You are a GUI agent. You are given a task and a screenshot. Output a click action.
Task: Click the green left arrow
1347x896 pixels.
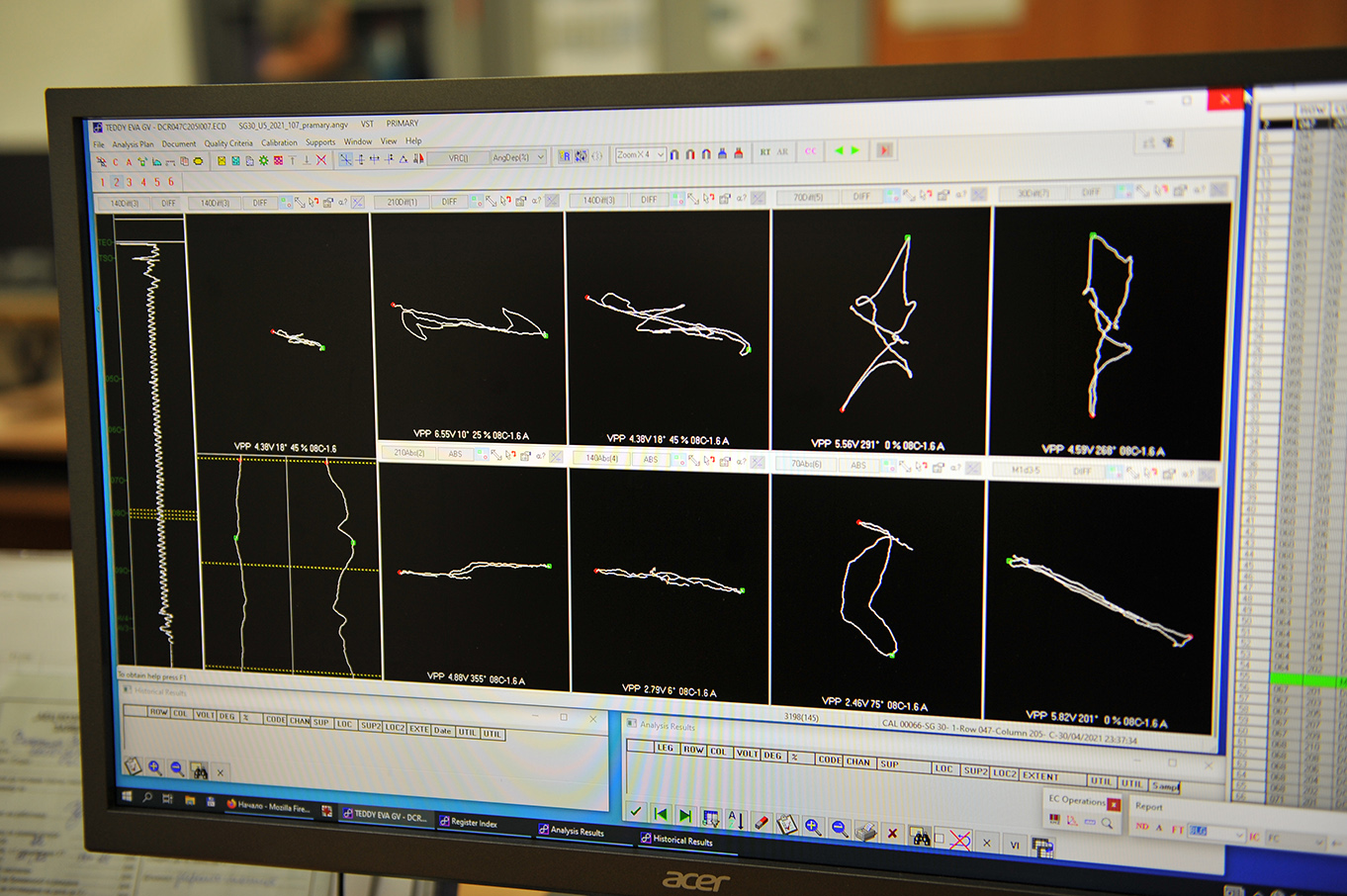pyautogui.click(x=839, y=150)
